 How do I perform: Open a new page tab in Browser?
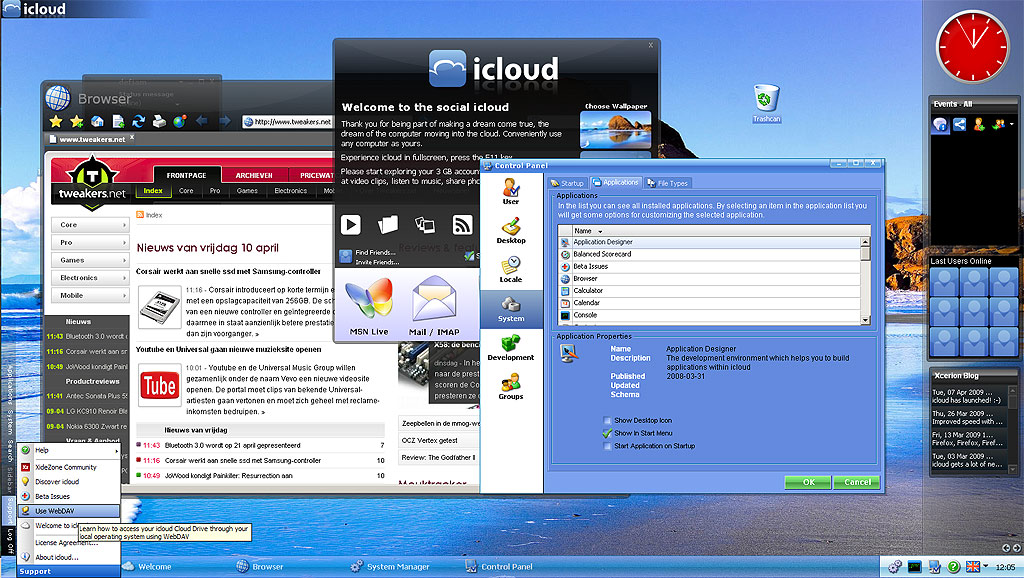[x=118, y=121]
